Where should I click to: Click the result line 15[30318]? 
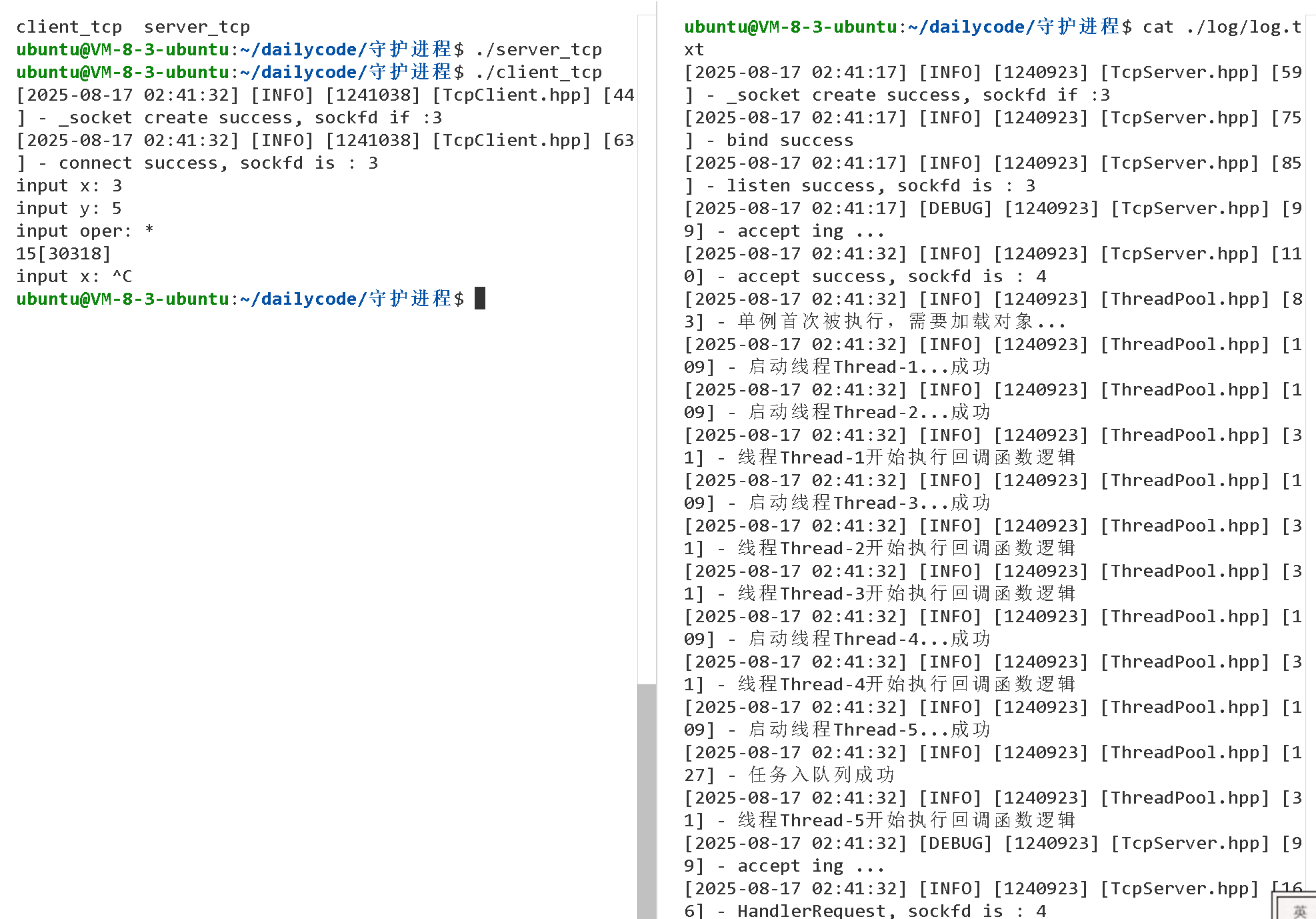click(x=63, y=253)
